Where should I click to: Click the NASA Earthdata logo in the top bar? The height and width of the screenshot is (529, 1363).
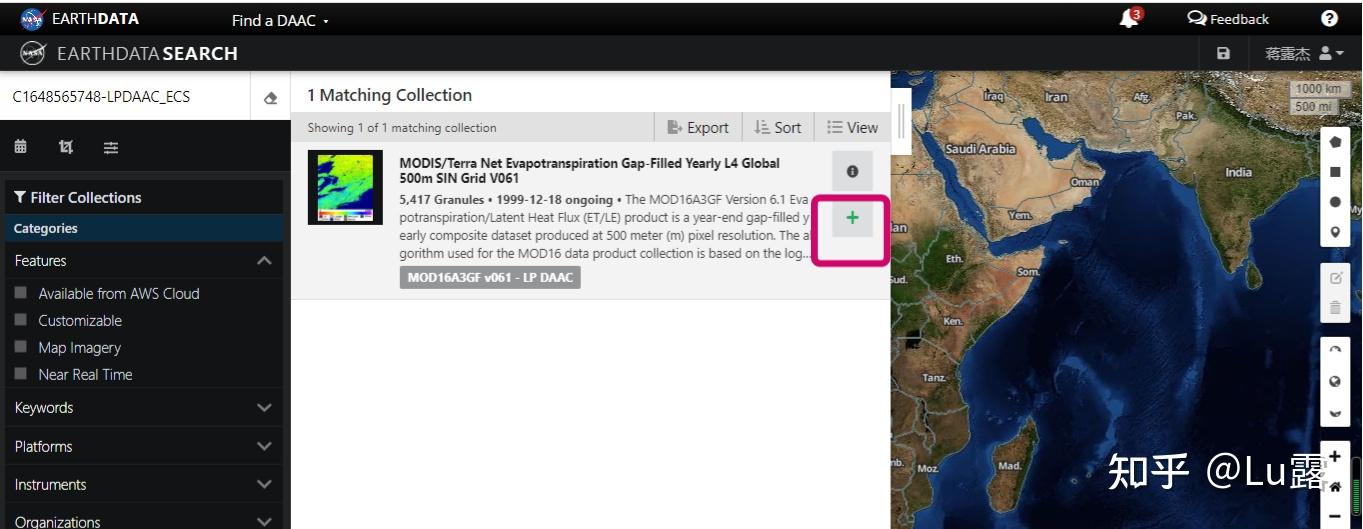coord(80,19)
